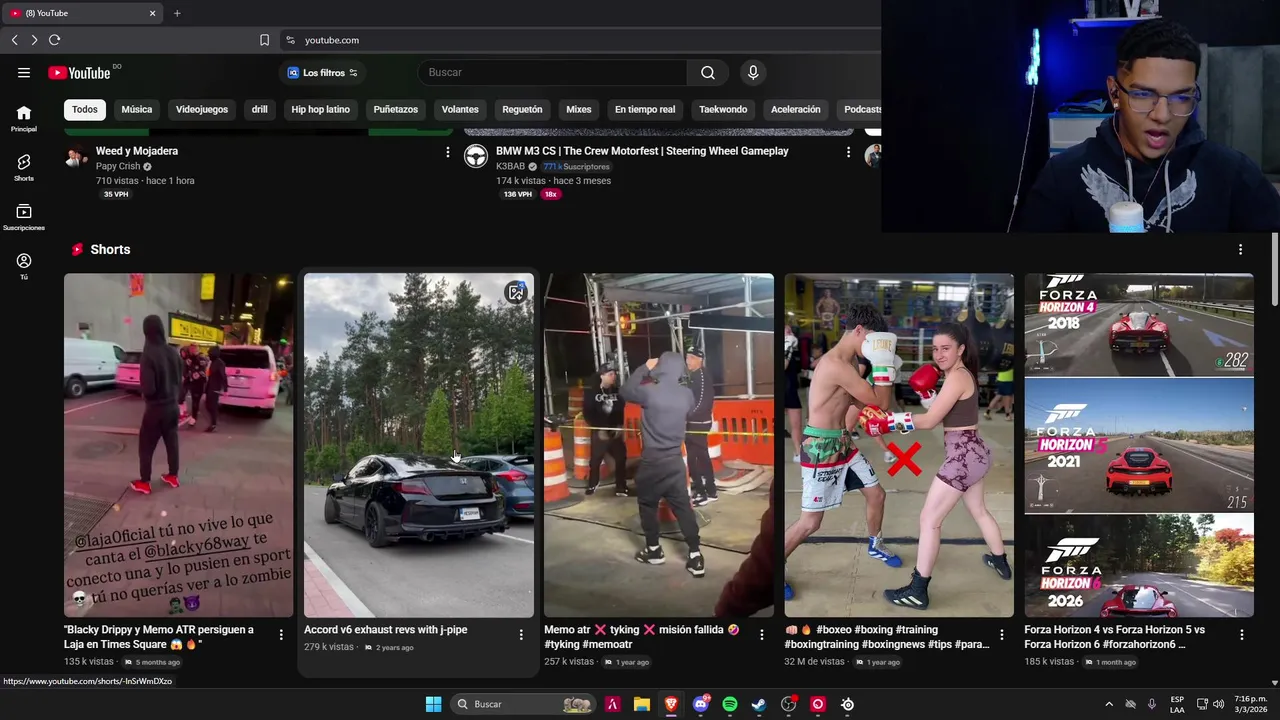Play the Accord v6 exhaust short thumbnail
The image size is (1280, 720).
click(x=419, y=445)
